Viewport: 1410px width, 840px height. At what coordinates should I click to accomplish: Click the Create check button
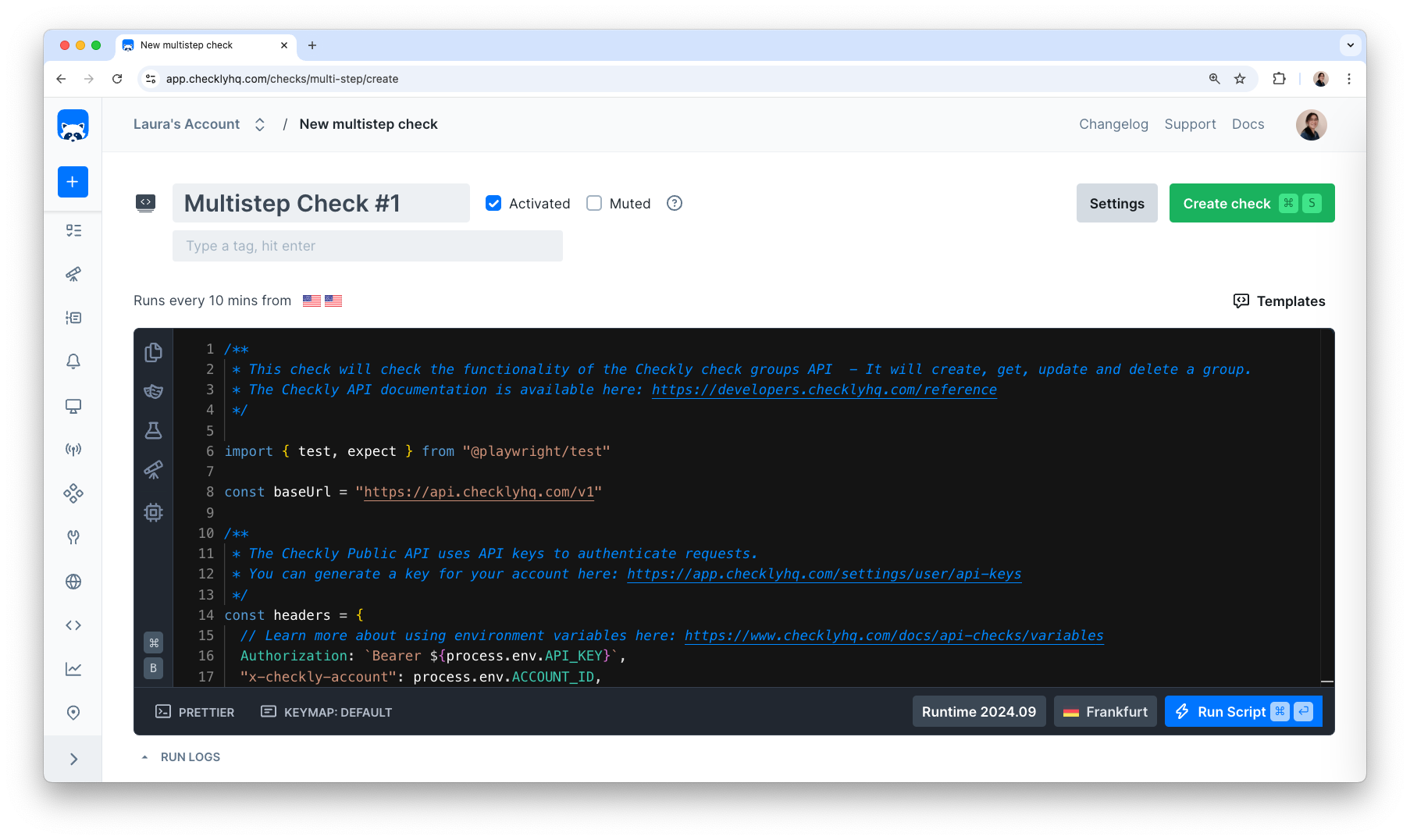[1227, 203]
